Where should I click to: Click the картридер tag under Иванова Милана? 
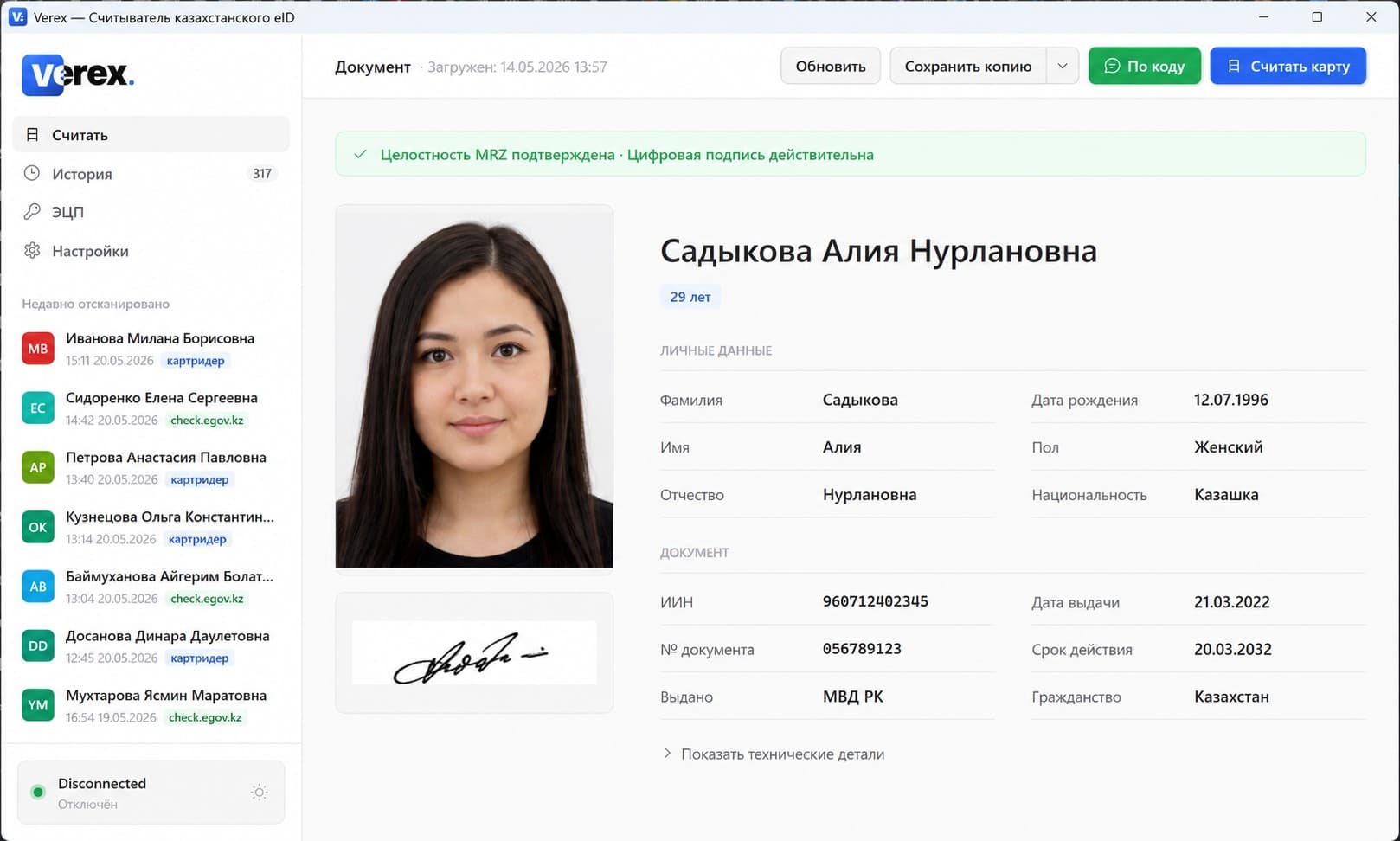pos(196,361)
